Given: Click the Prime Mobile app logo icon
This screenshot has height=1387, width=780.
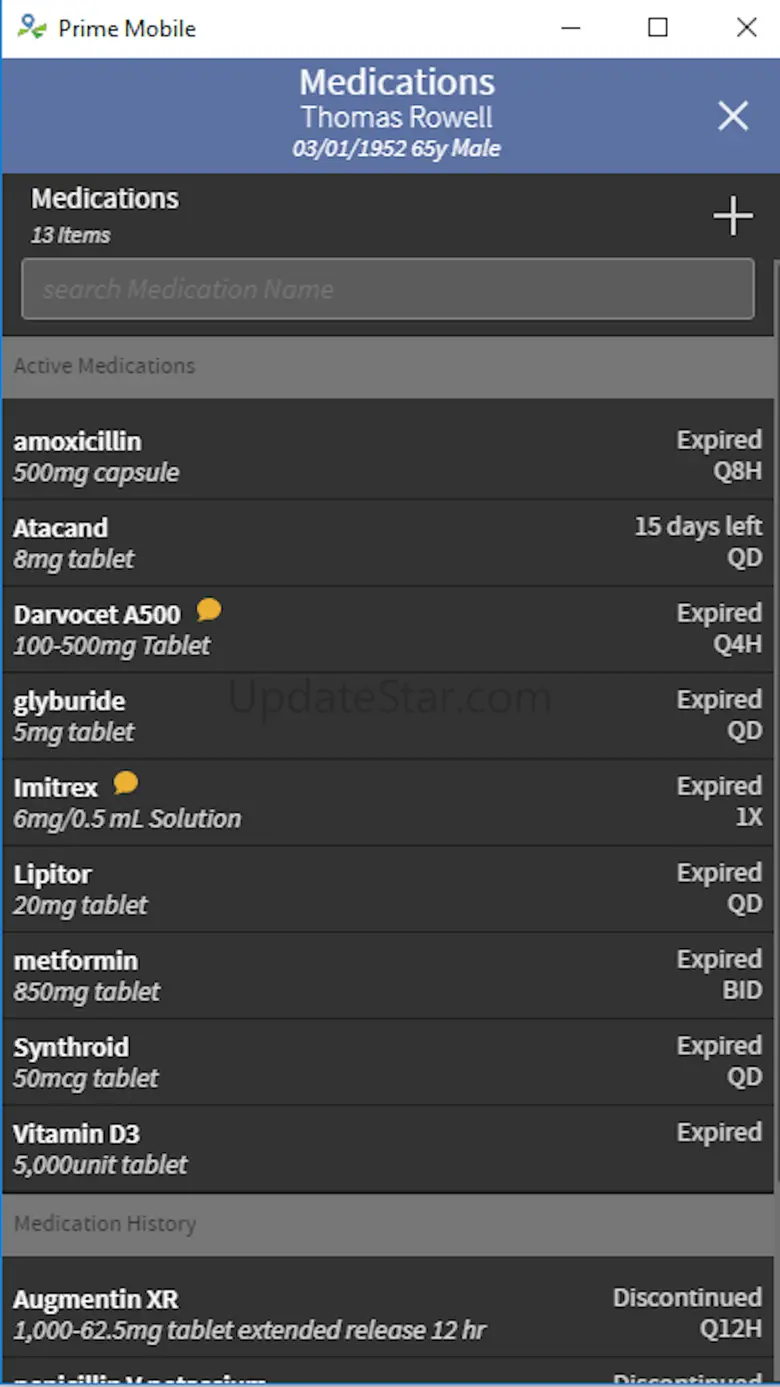Looking at the screenshot, I should click(x=32, y=28).
